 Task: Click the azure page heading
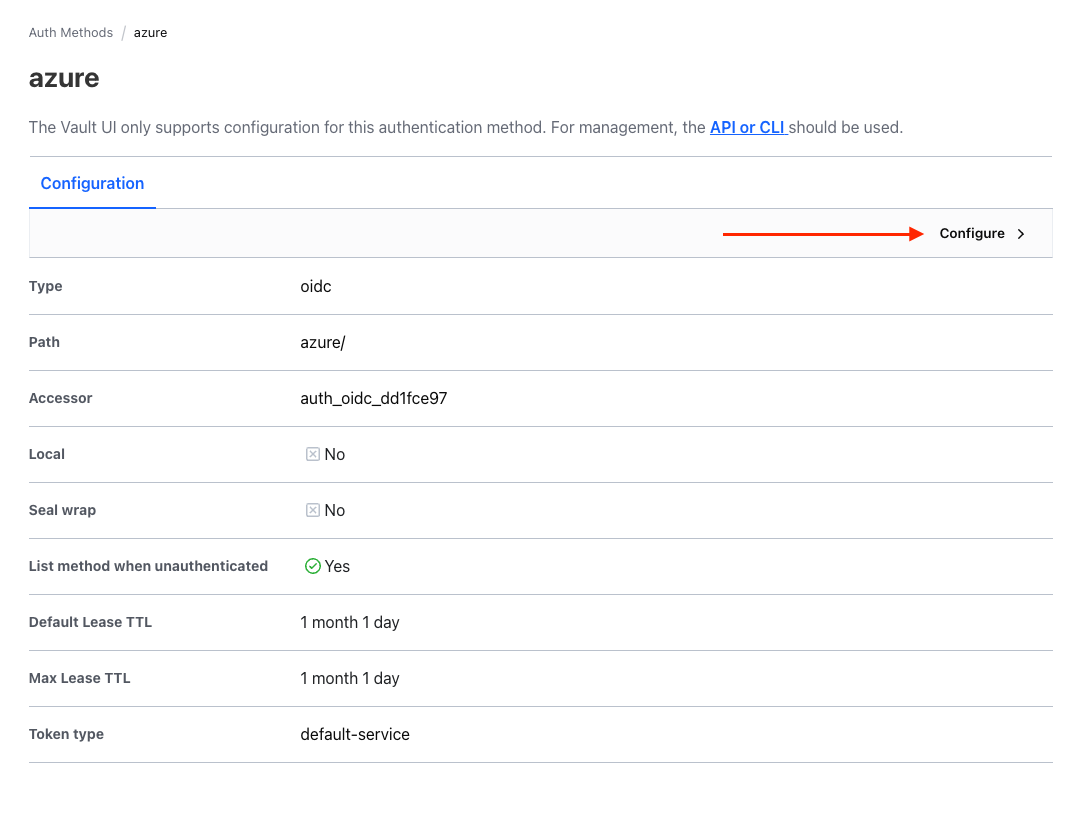point(64,78)
